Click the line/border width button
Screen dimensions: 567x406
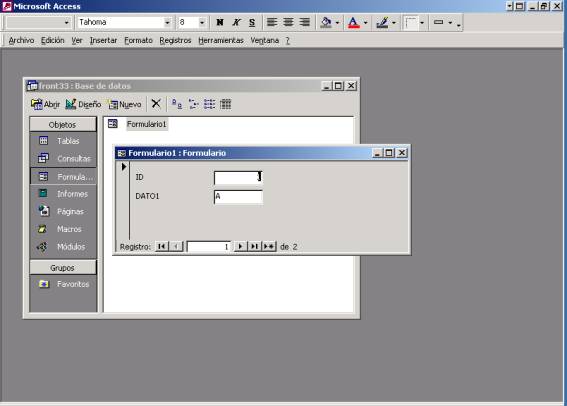(411, 22)
